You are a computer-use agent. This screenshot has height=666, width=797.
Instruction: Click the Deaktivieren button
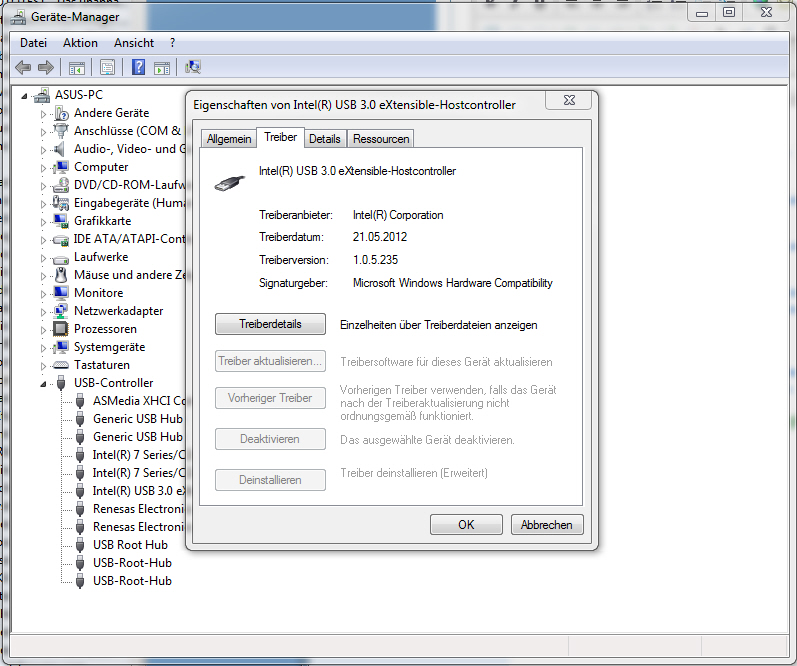[x=270, y=439]
